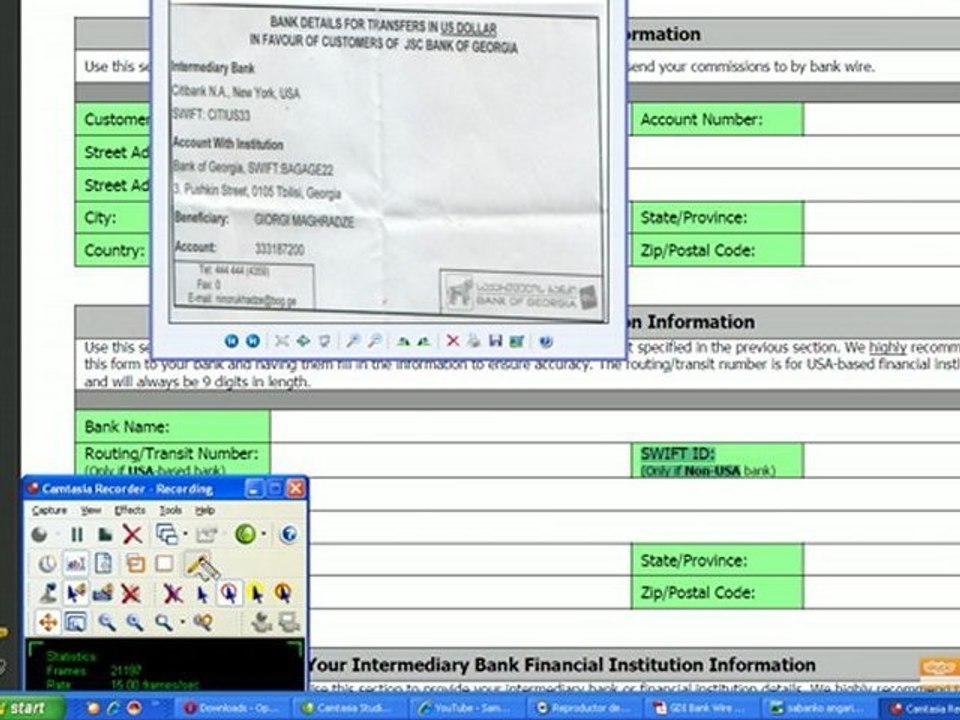
Task: Open Capture menu in Camtasia Recorder
Action: [x=49, y=510]
